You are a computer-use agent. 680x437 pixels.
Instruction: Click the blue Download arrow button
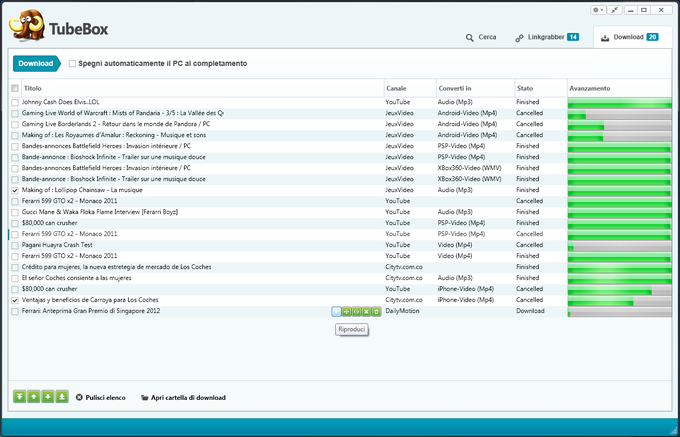tap(36, 63)
